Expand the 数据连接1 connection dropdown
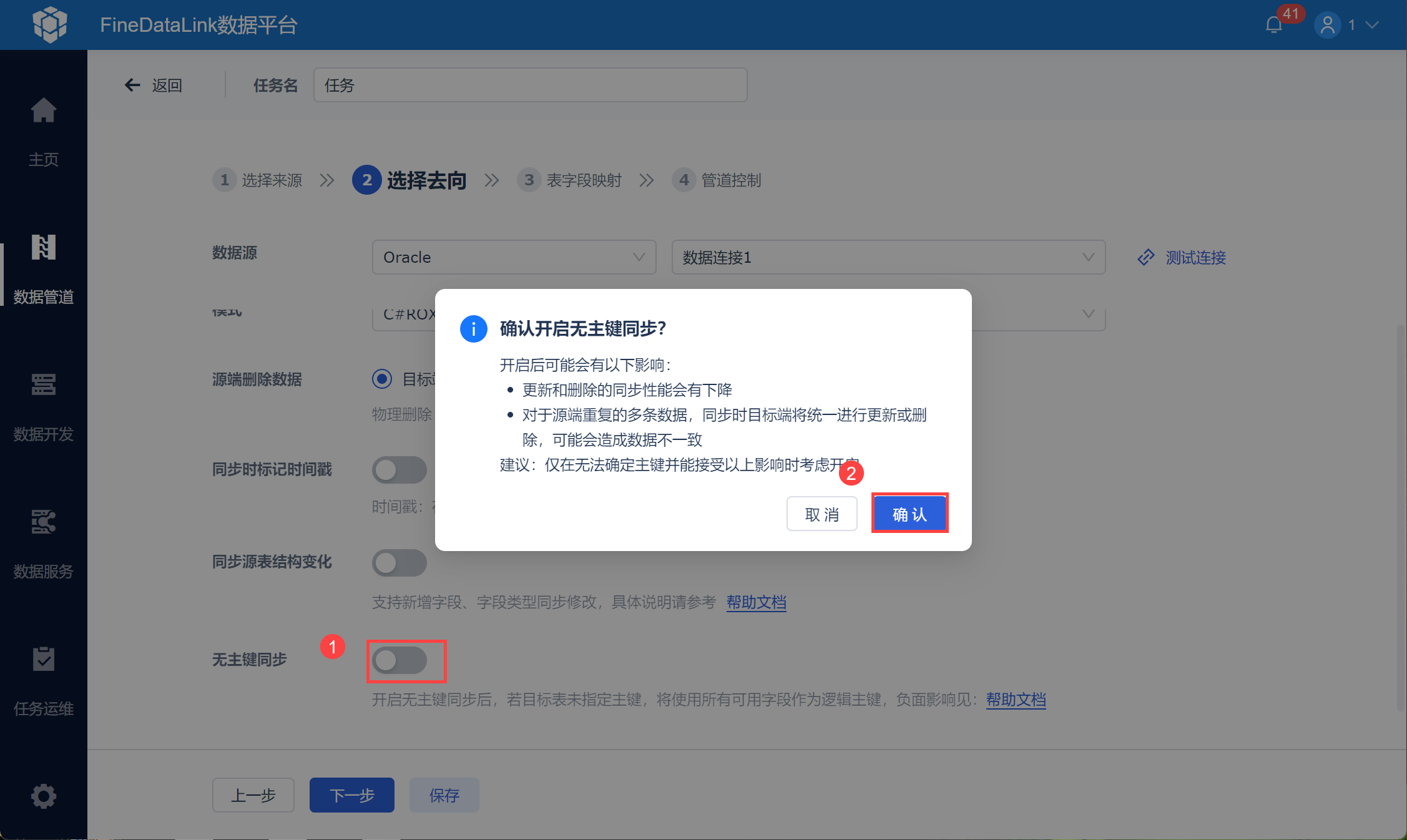1407x840 pixels. pos(888,257)
